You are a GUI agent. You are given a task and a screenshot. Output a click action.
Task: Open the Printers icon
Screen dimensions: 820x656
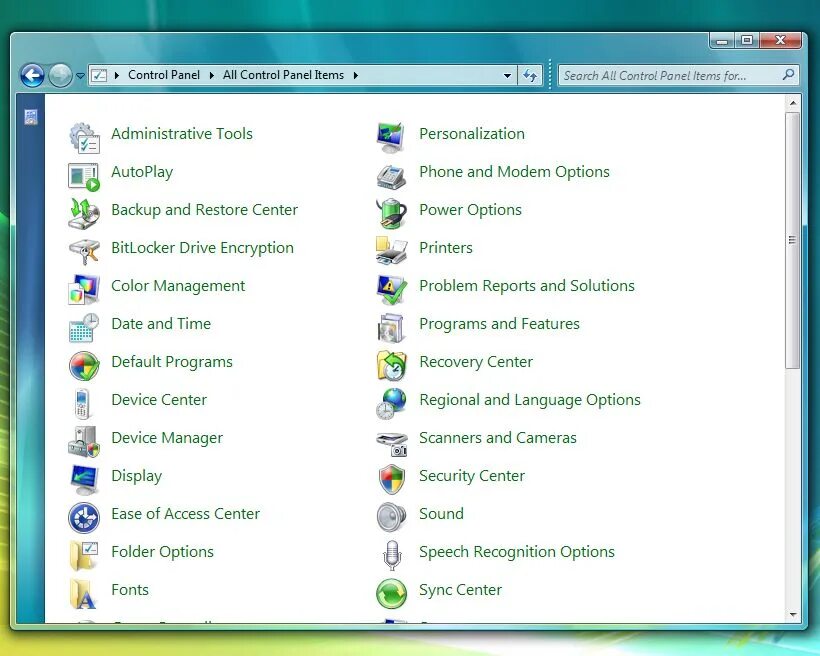[391, 251]
